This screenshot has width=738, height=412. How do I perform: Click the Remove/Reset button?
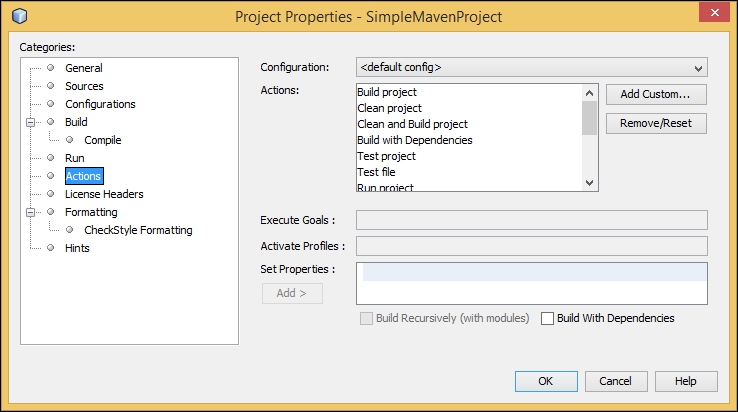click(656, 123)
